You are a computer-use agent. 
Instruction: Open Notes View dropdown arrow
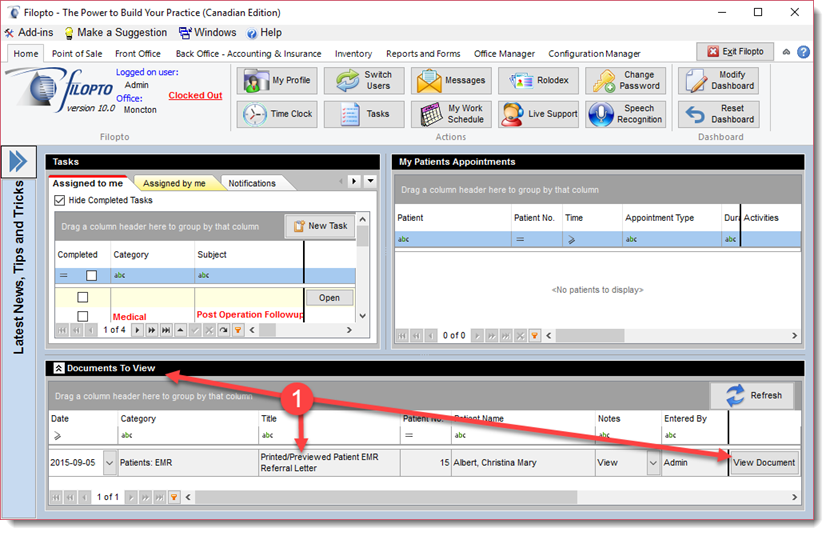click(x=653, y=463)
